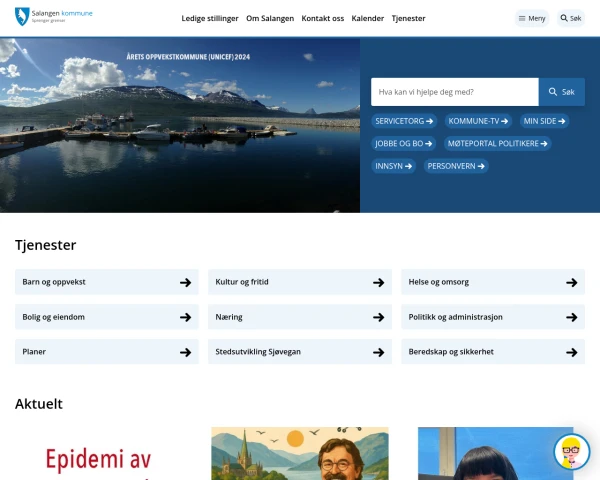Click the arrow next to Barn og oppvekst
600x480 pixels.
click(185, 282)
